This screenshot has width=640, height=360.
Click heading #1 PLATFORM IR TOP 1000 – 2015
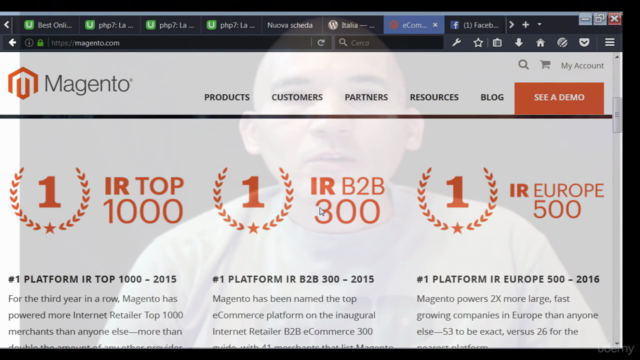point(92,279)
